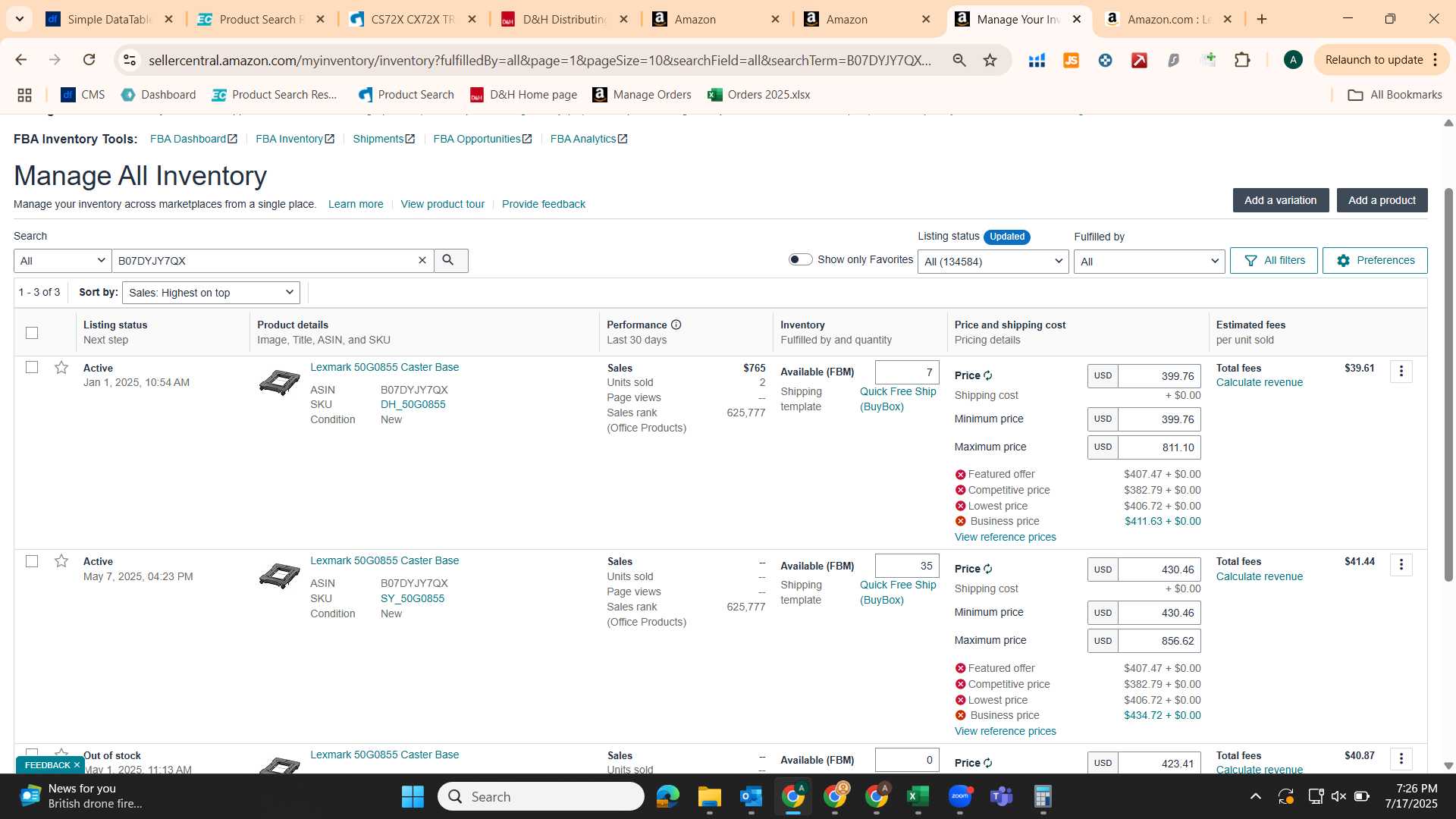Open the browser extensions puzzle icon

1242,60
